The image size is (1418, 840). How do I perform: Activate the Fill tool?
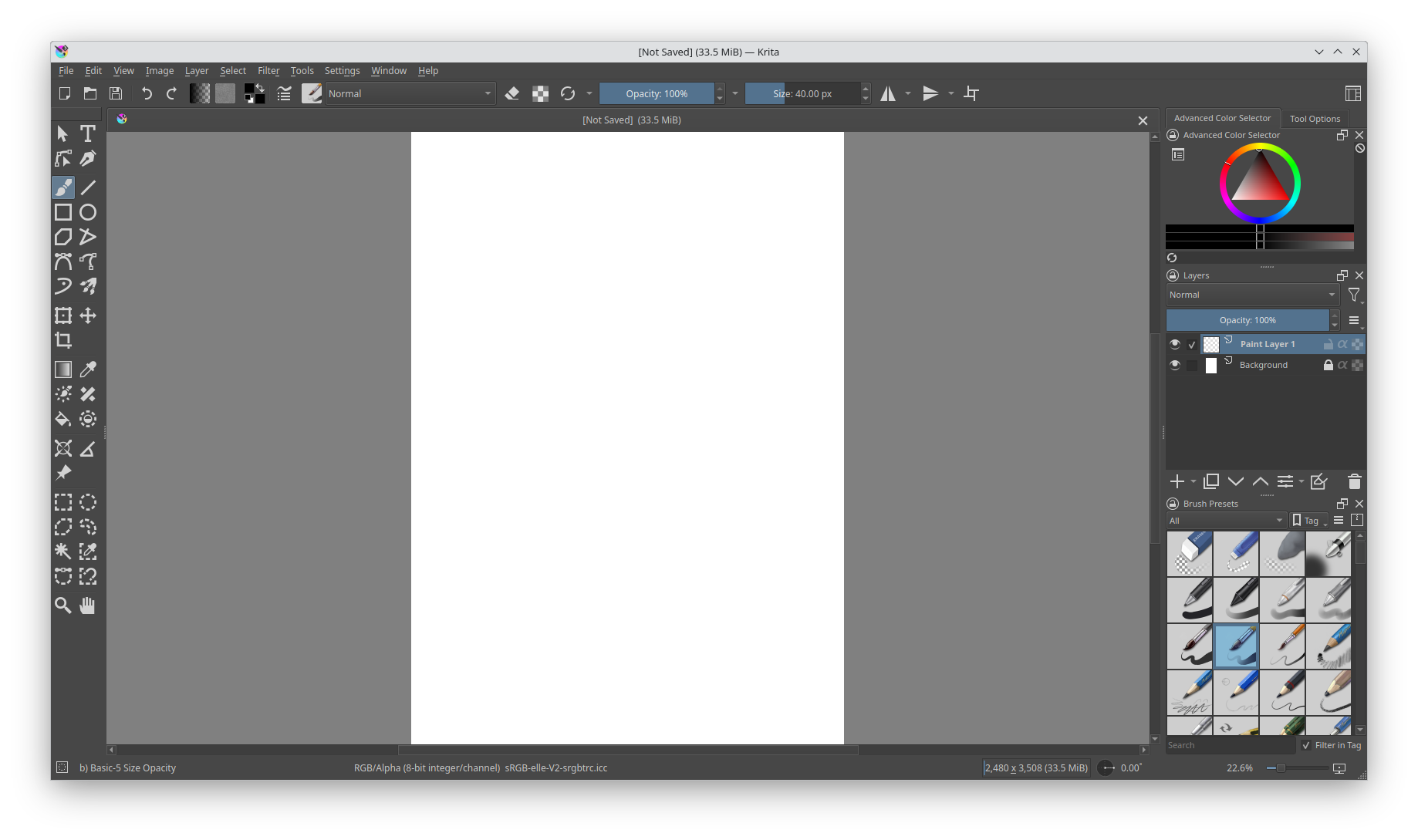tap(62, 419)
